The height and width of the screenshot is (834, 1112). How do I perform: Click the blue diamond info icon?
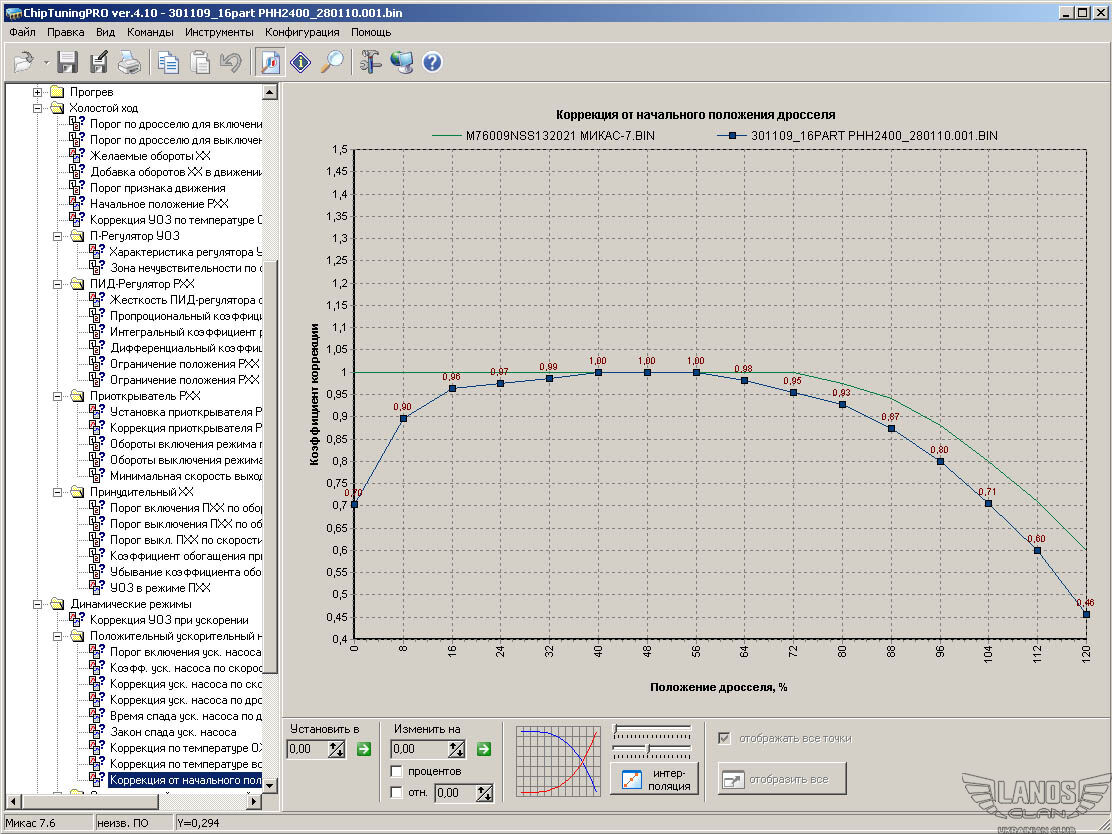[300, 63]
